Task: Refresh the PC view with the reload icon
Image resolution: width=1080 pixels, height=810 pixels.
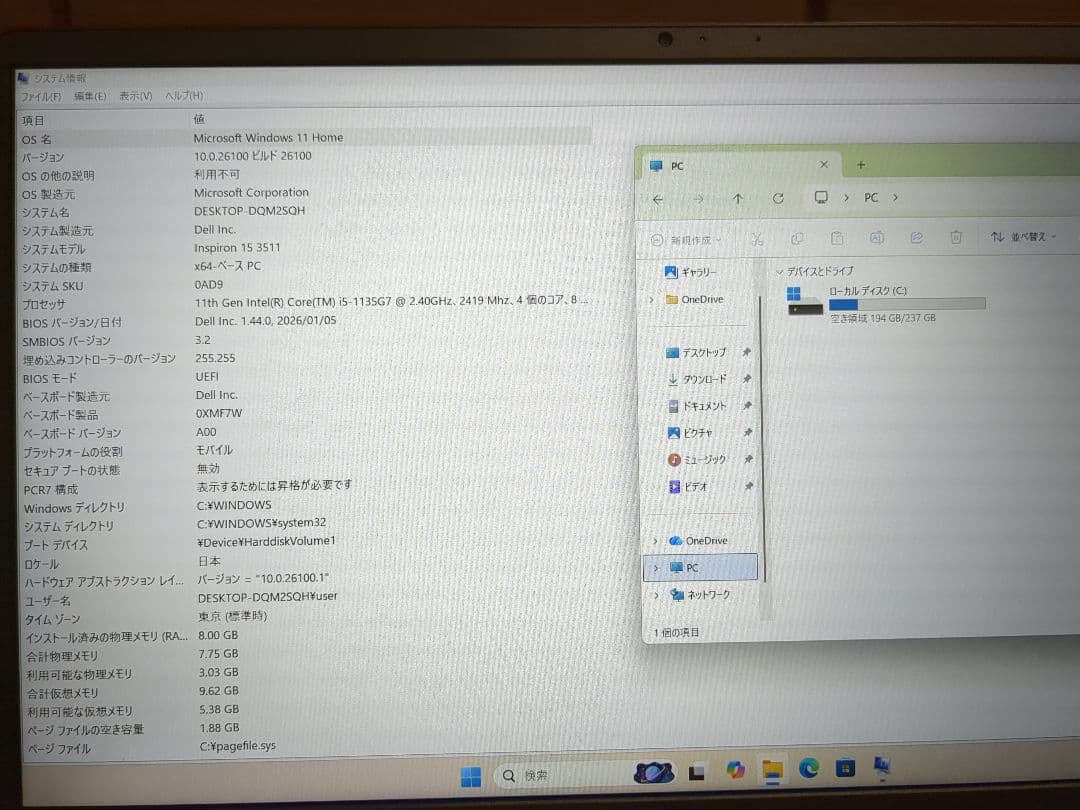Action: (x=778, y=198)
